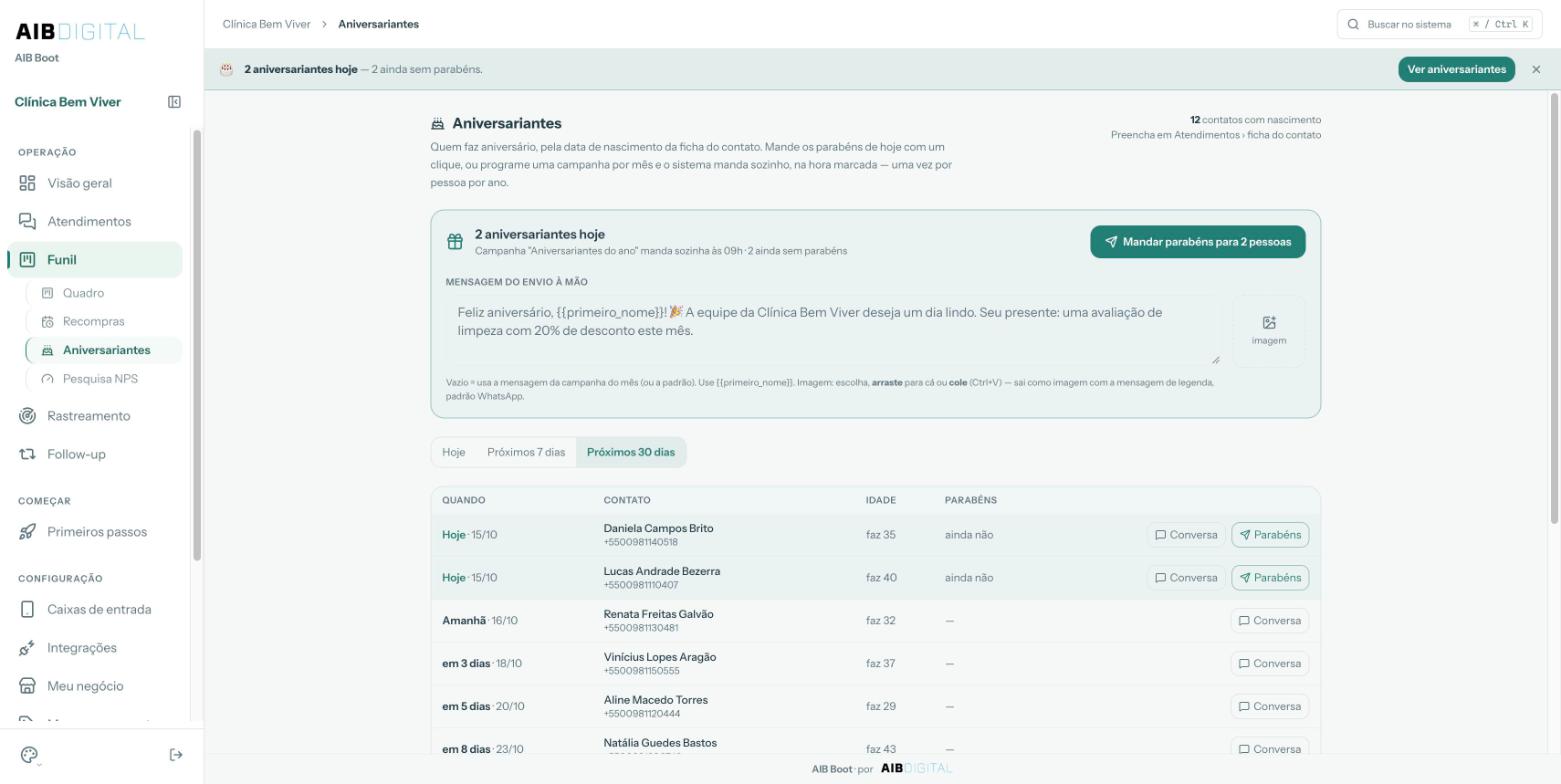The width and height of the screenshot is (1561, 784).
Task: Select the Próximos 30 dias tab
Action: 631,452
